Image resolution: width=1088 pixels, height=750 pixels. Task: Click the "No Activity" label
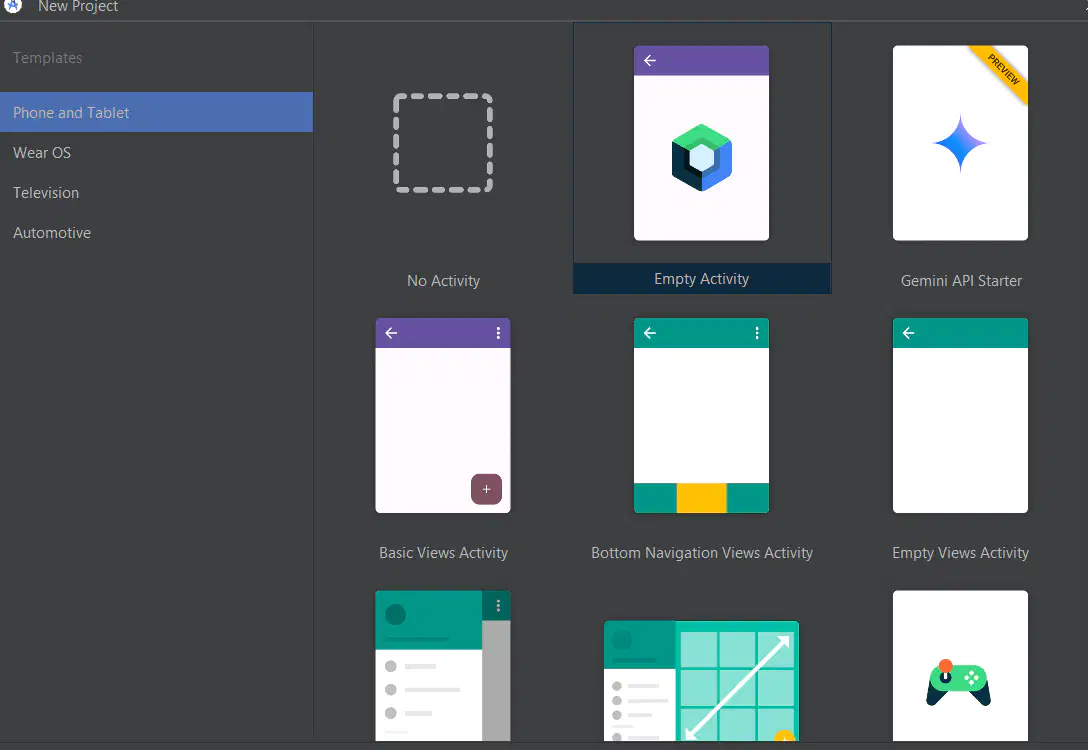pyautogui.click(x=443, y=281)
